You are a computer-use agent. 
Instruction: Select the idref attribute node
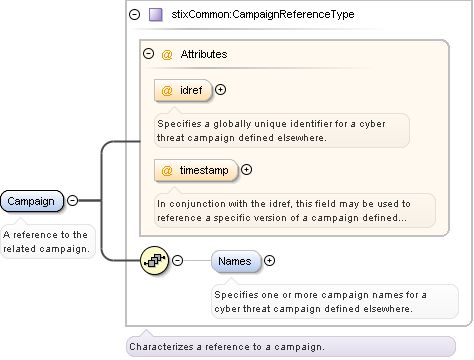click(x=183, y=90)
